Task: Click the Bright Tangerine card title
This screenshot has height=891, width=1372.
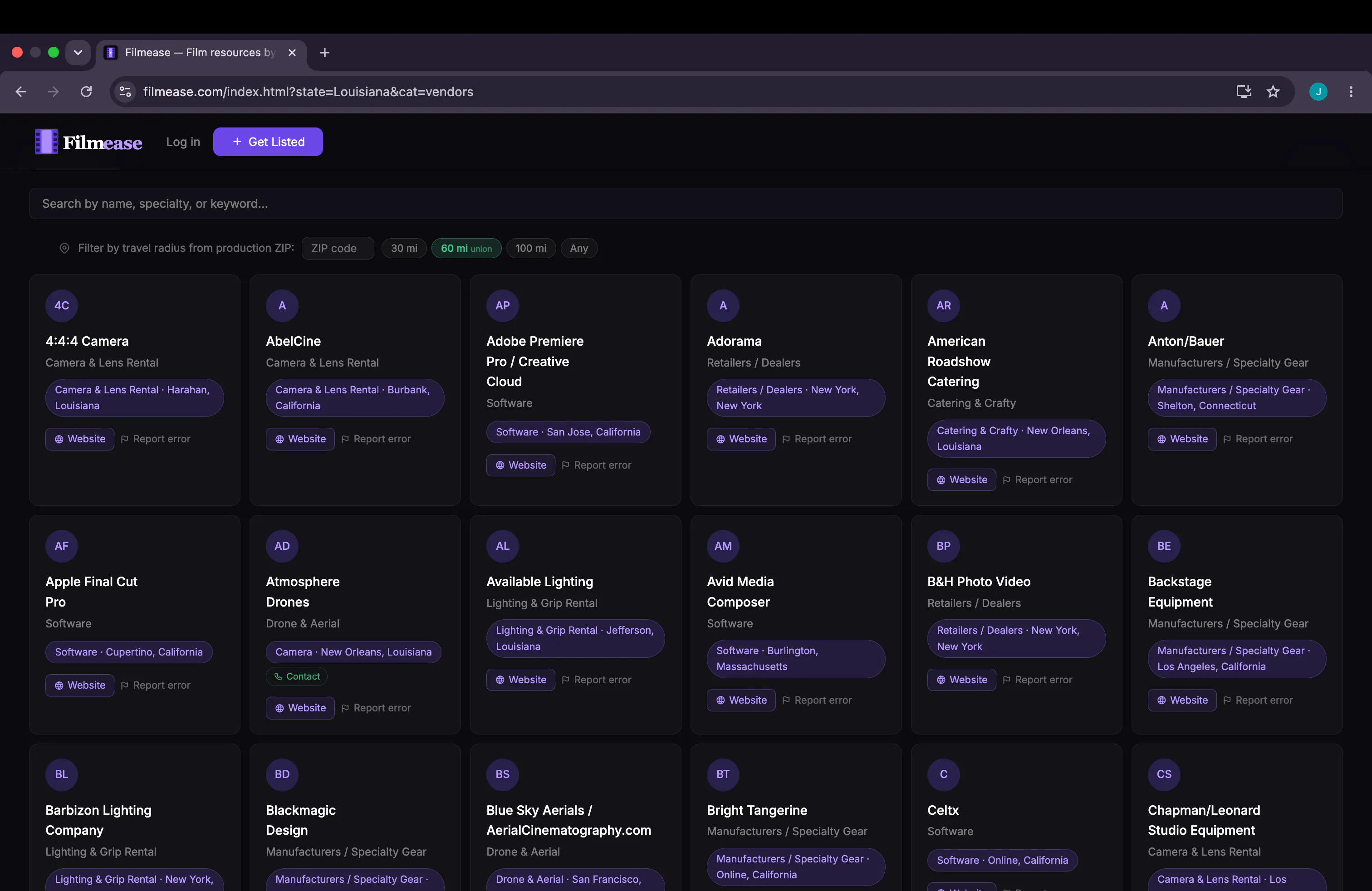Action: coord(757,810)
